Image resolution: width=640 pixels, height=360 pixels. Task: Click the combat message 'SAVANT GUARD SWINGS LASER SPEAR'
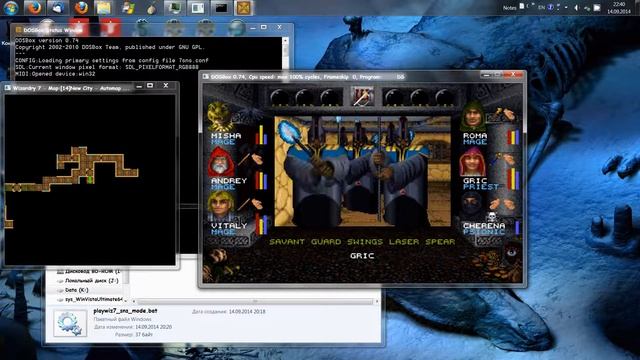(362, 242)
